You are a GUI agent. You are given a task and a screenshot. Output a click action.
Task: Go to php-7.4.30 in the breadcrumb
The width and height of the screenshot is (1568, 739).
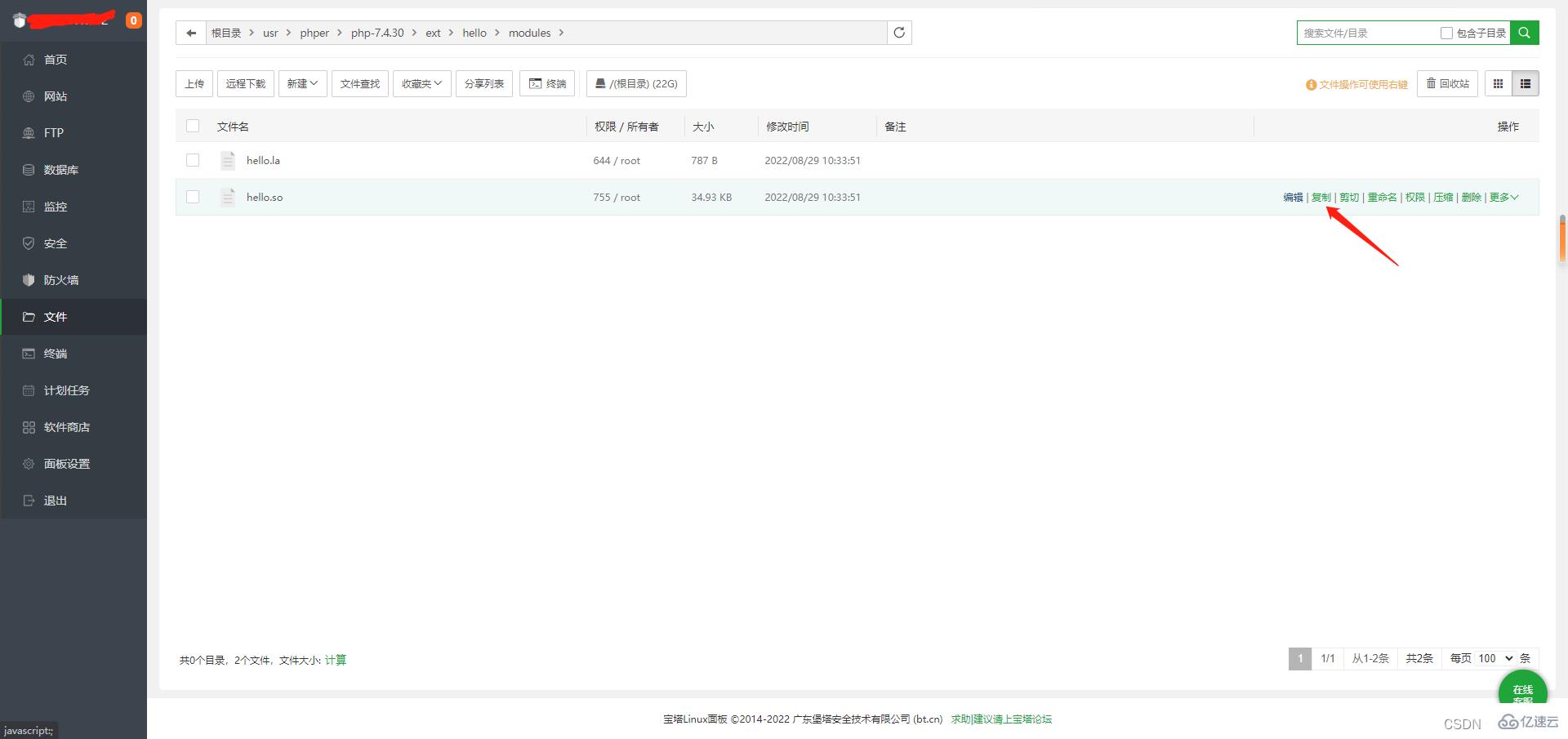tap(377, 33)
